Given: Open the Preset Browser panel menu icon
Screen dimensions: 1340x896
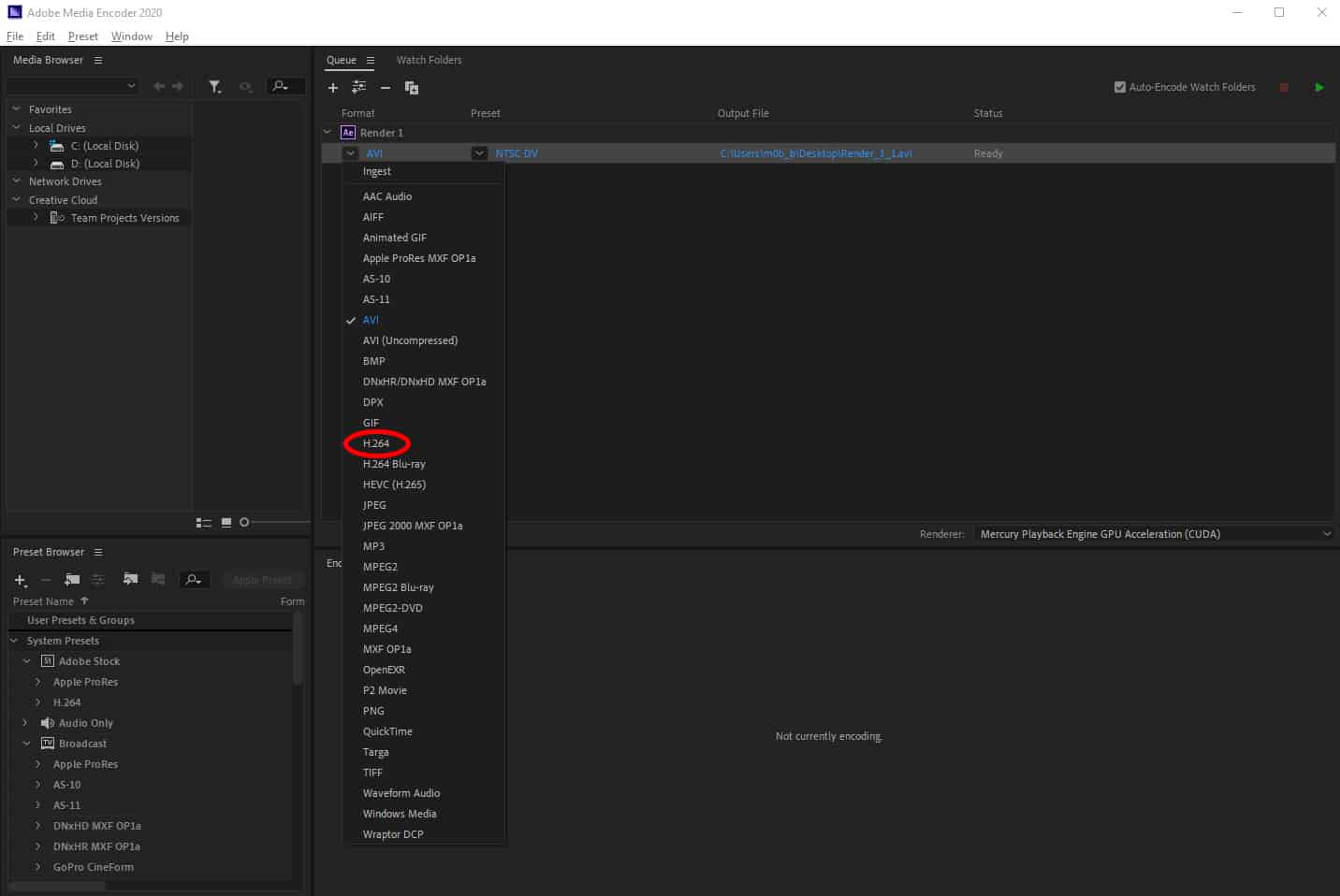Looking at the screenshot, I should tap(98, 552).
